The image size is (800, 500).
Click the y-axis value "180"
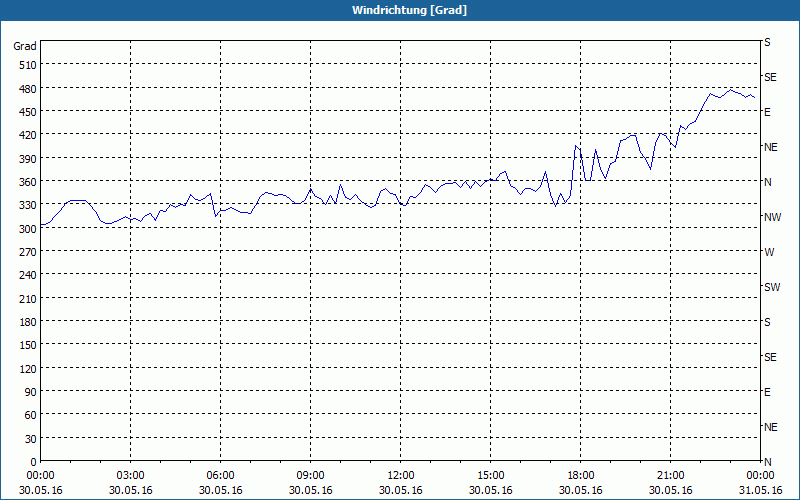tap(28, 322)
